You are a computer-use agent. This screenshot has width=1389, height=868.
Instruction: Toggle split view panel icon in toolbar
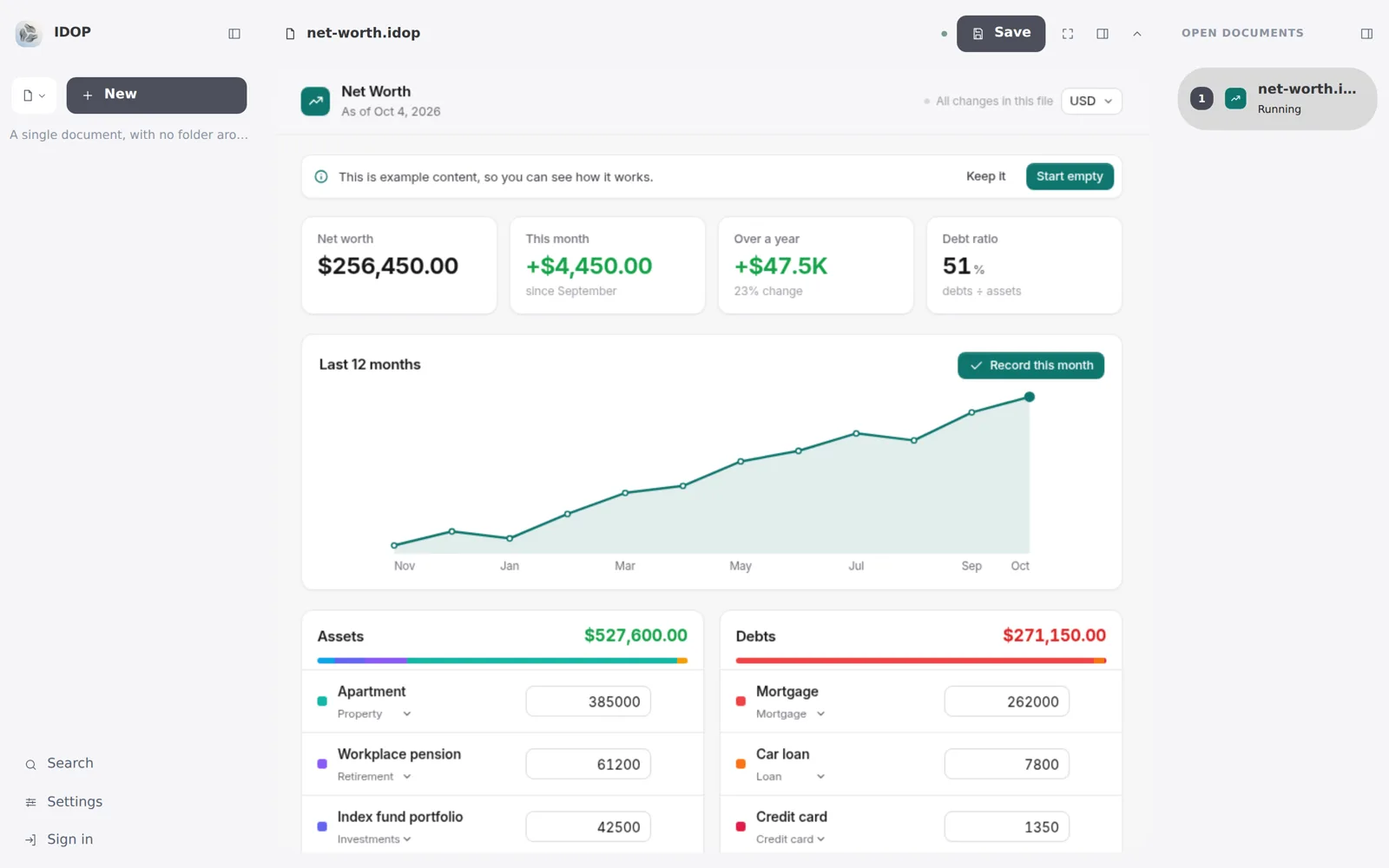(1103, 34)
